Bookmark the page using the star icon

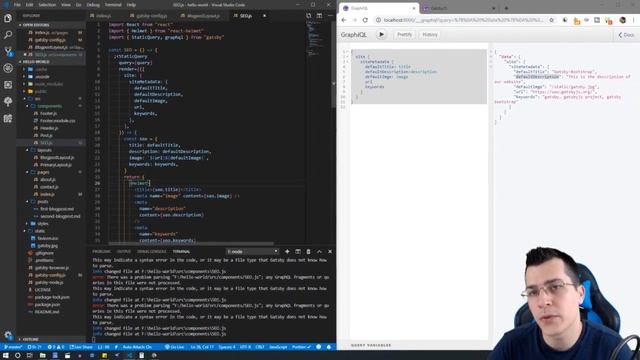click(551, 20)
